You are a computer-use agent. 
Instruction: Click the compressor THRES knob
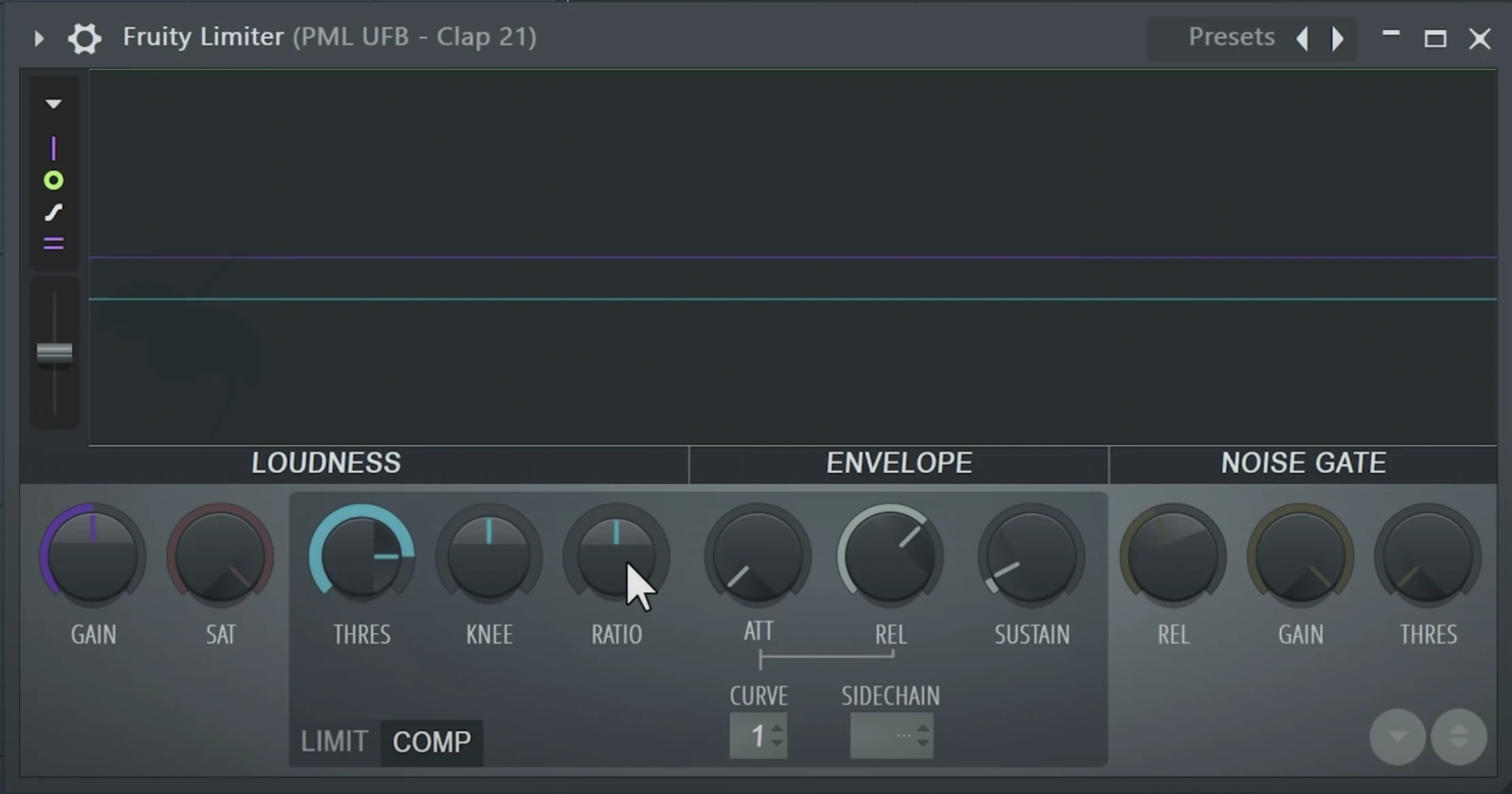(362, 556)
